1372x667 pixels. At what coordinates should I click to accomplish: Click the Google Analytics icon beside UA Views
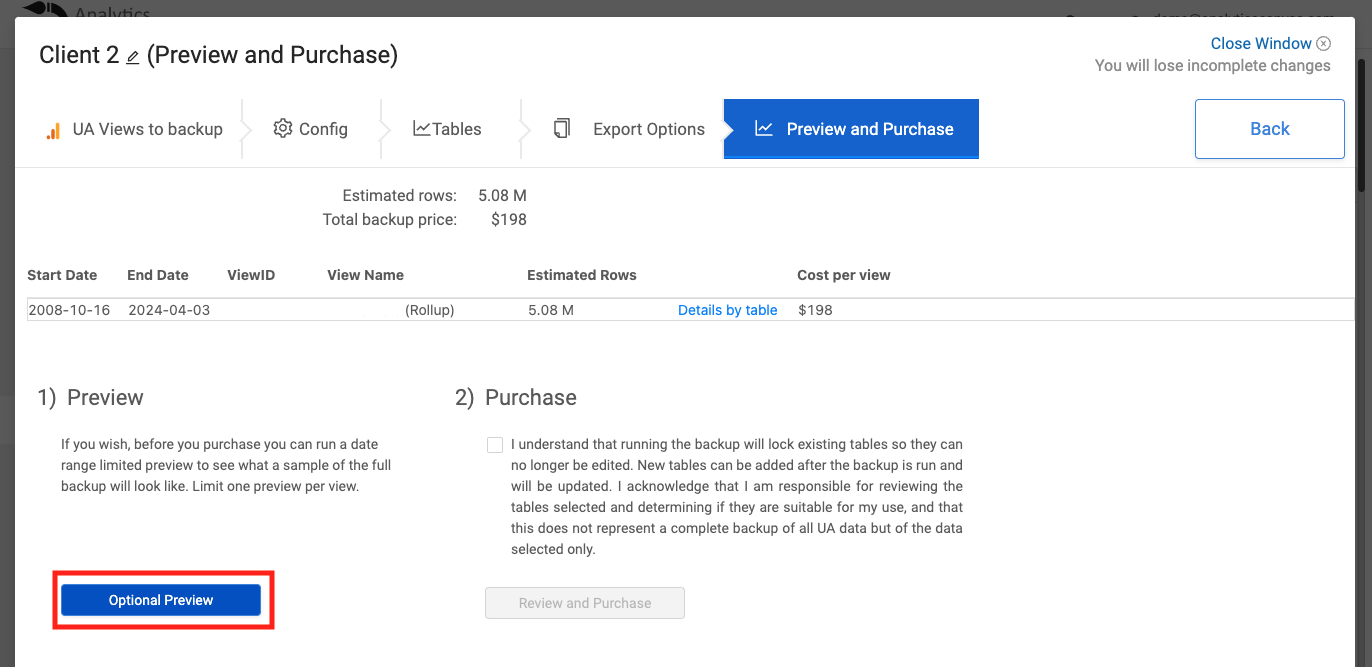click(53, 131)
